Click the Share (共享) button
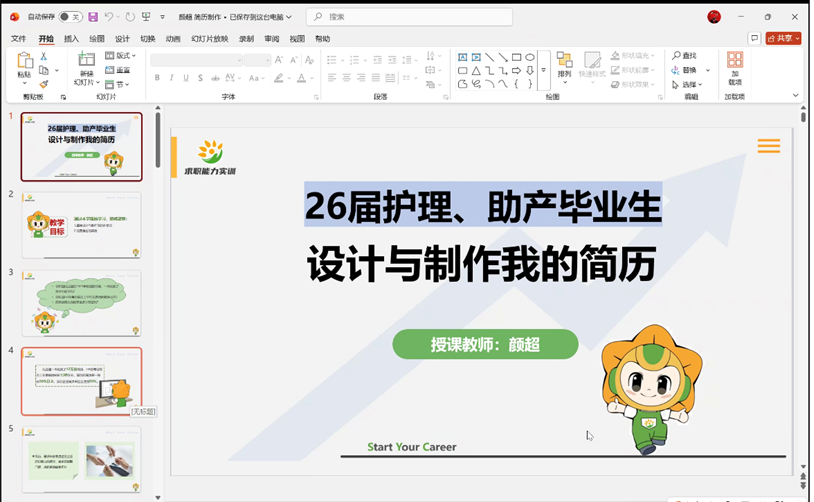 pyautogui.click(x=783, y=38)
